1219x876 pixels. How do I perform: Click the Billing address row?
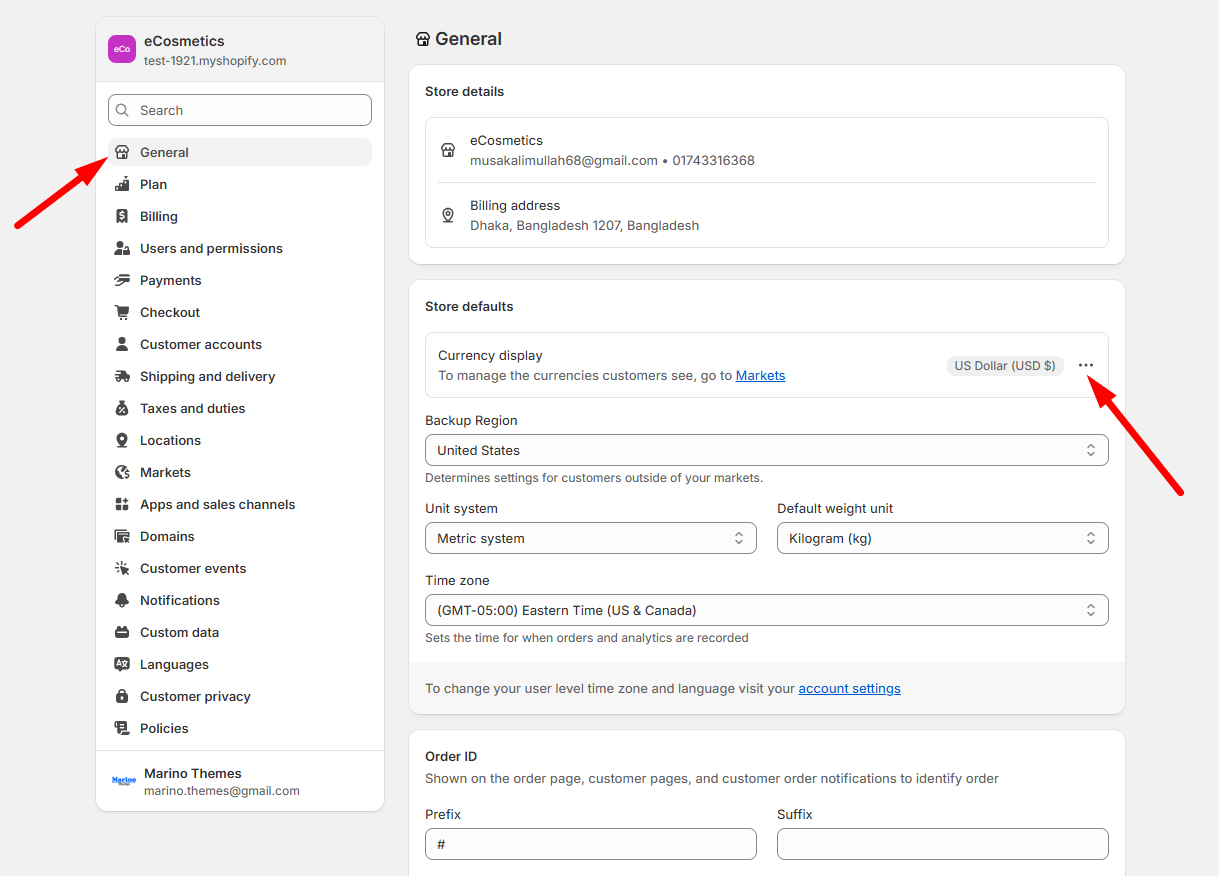coord(766,215)
